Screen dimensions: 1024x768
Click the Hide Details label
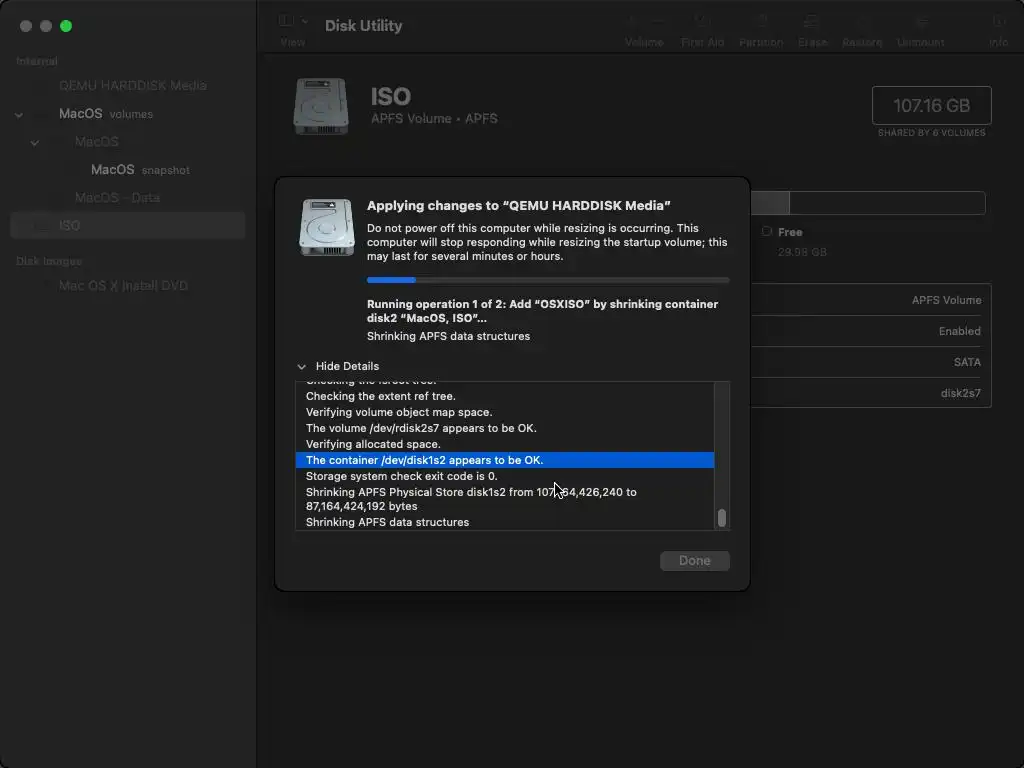347,366
